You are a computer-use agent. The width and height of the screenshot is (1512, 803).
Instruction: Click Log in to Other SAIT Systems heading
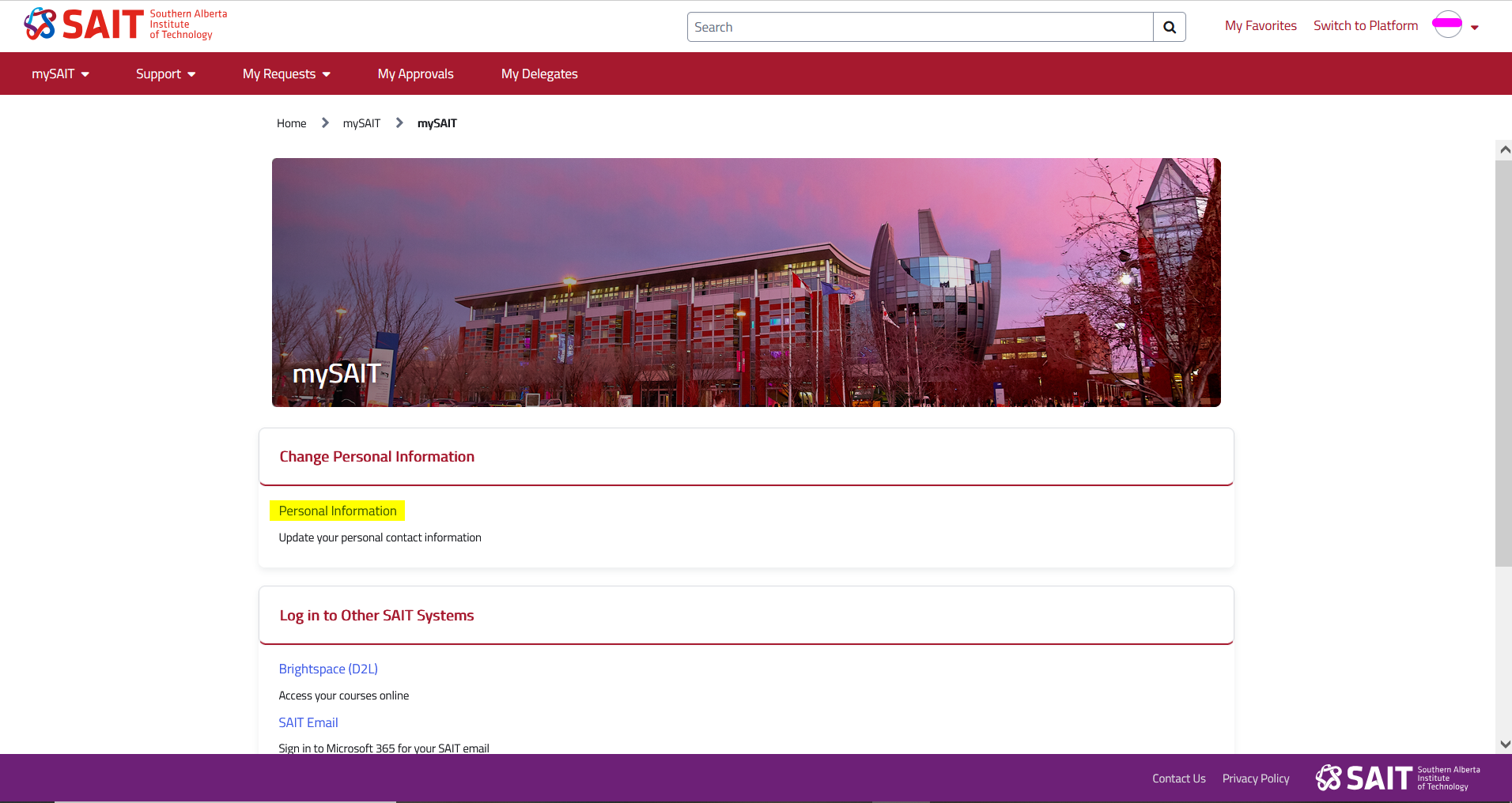(376, 616)
